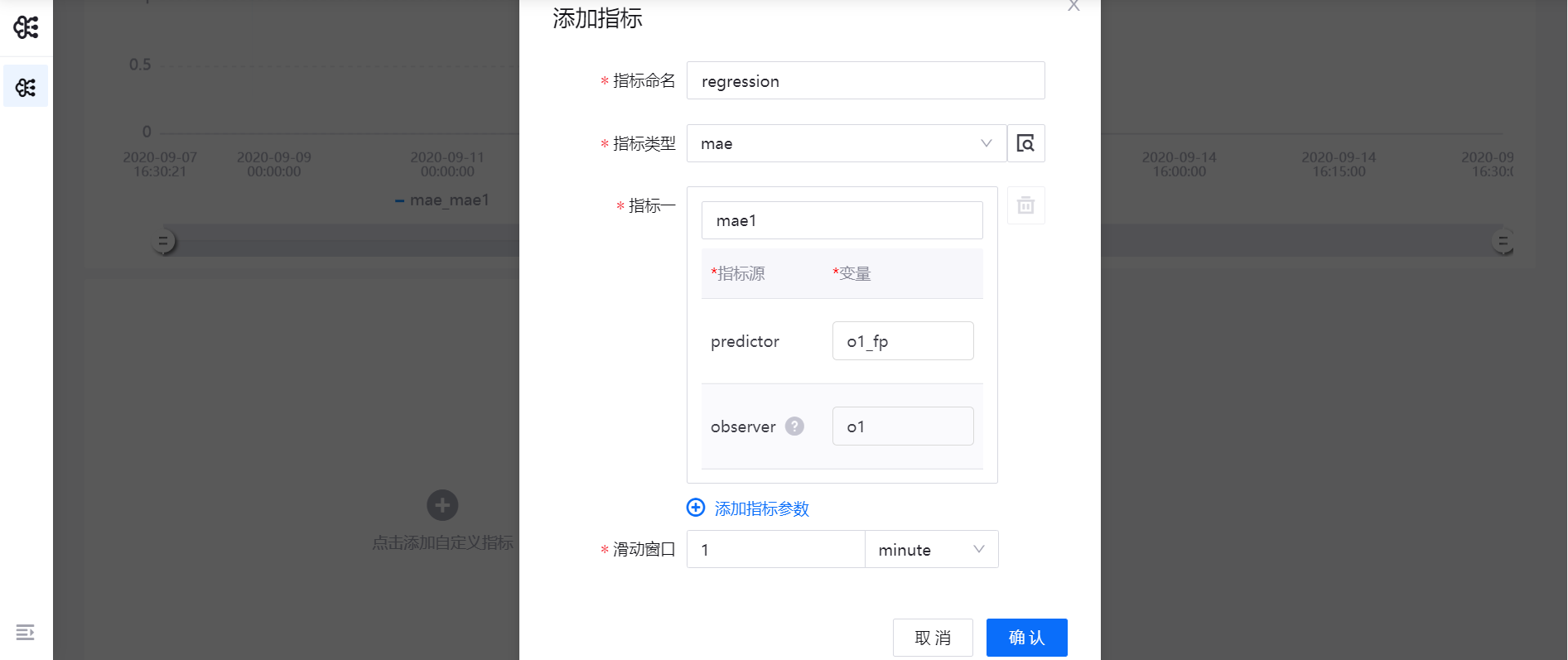Click the sidebar collapse menu icon

pos(25,633)
